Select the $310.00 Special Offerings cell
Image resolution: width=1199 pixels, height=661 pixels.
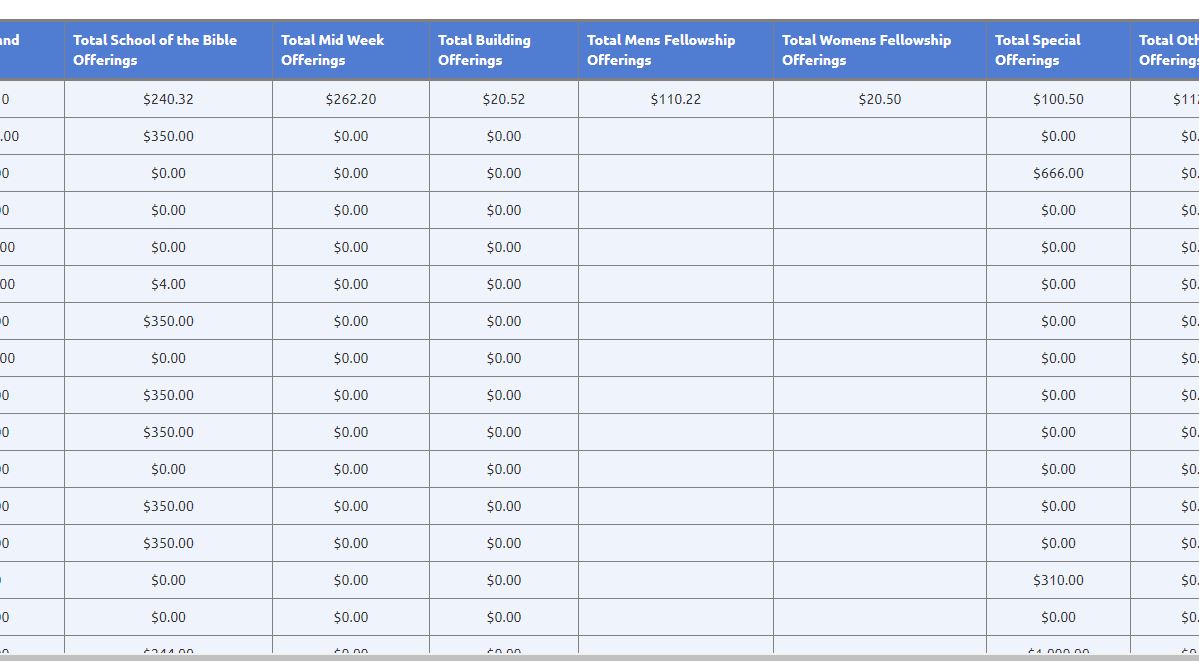tap(1058, 580)
